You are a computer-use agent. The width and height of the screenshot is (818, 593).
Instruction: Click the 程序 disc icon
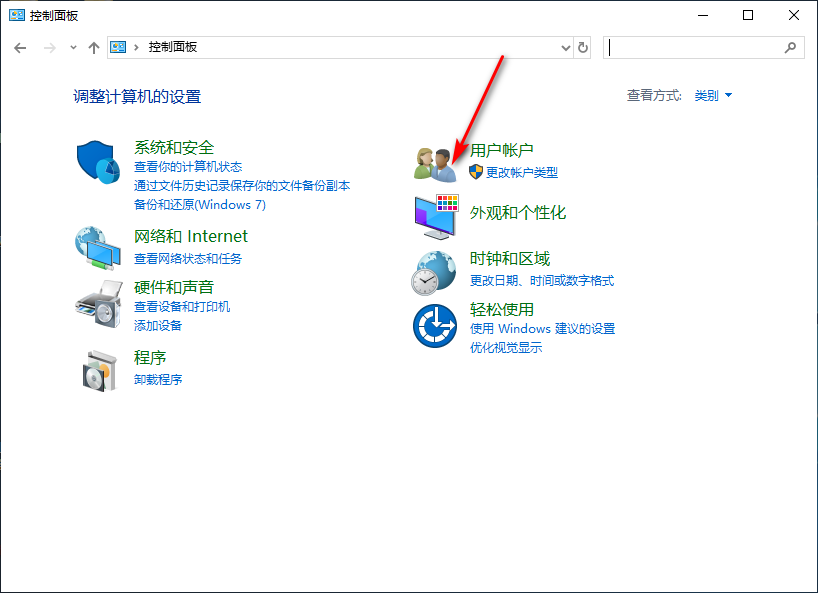97,370
